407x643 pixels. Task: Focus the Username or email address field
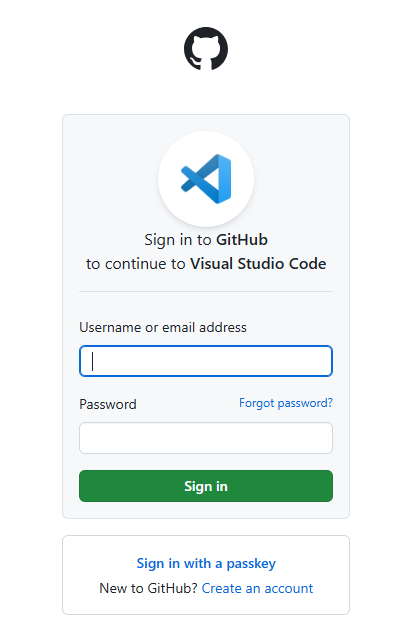coord(206,361)
